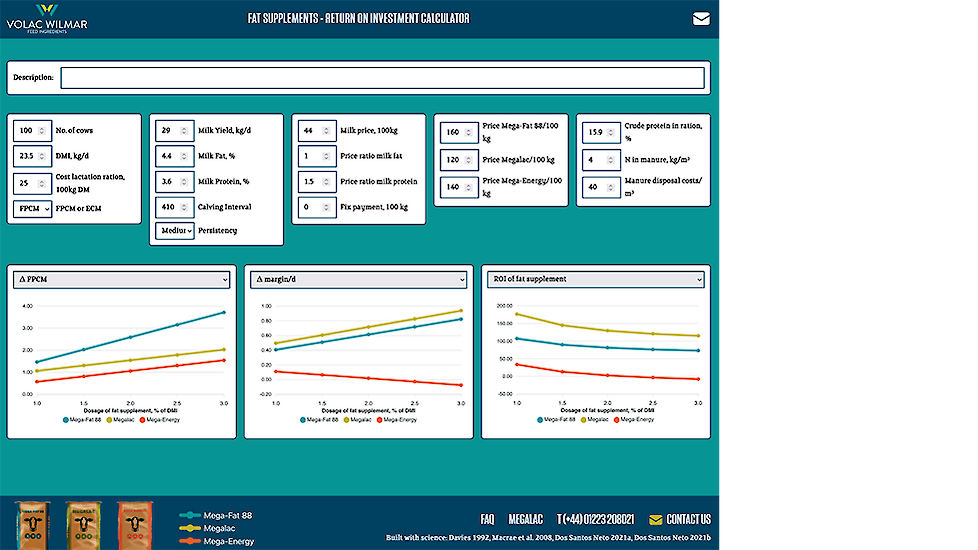This screenshot has height=550, width=978.
Task: Open the Persistency dropdown
Action: 175,230
